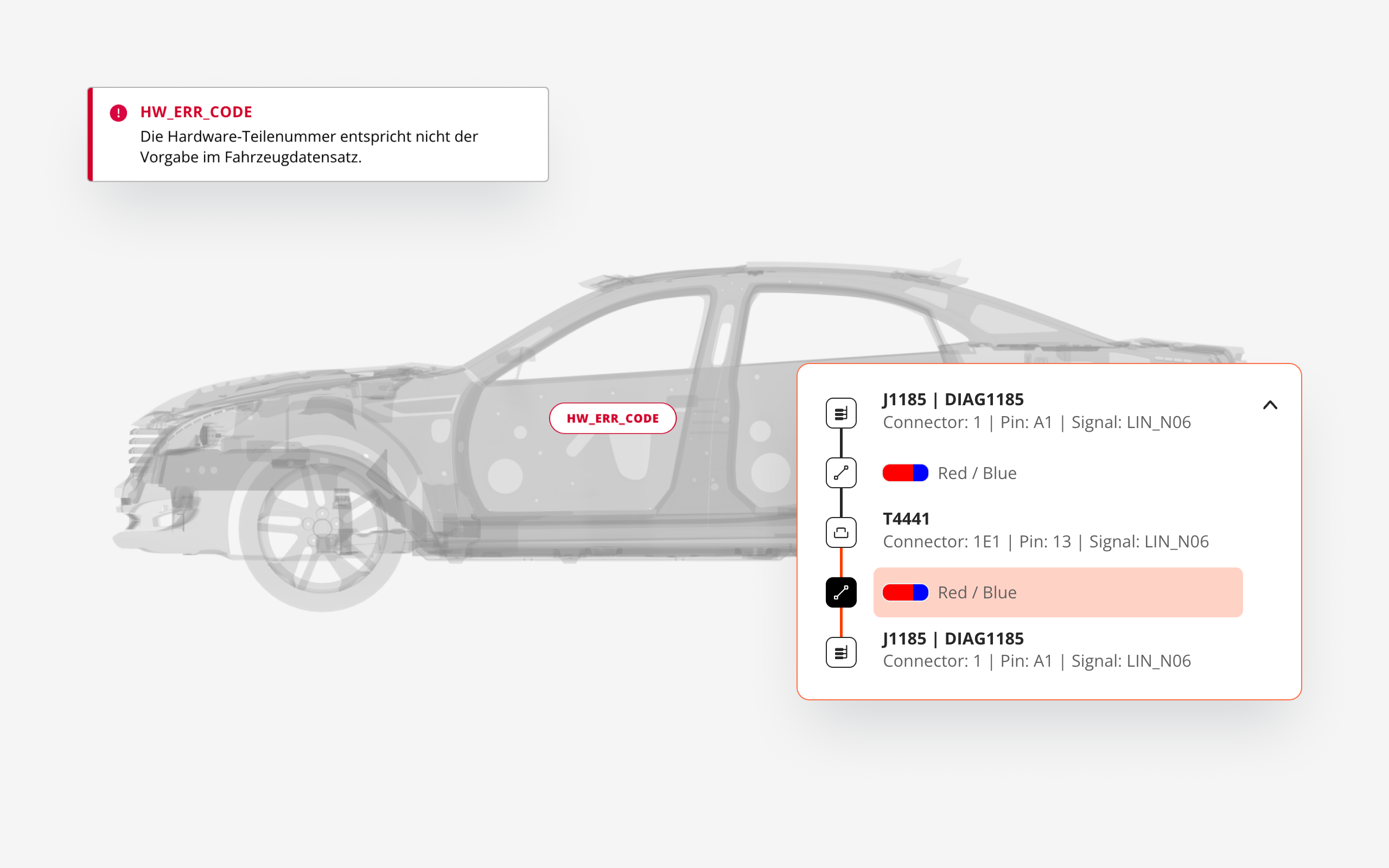Click the top J1185 control unit icon

[841, 413]
